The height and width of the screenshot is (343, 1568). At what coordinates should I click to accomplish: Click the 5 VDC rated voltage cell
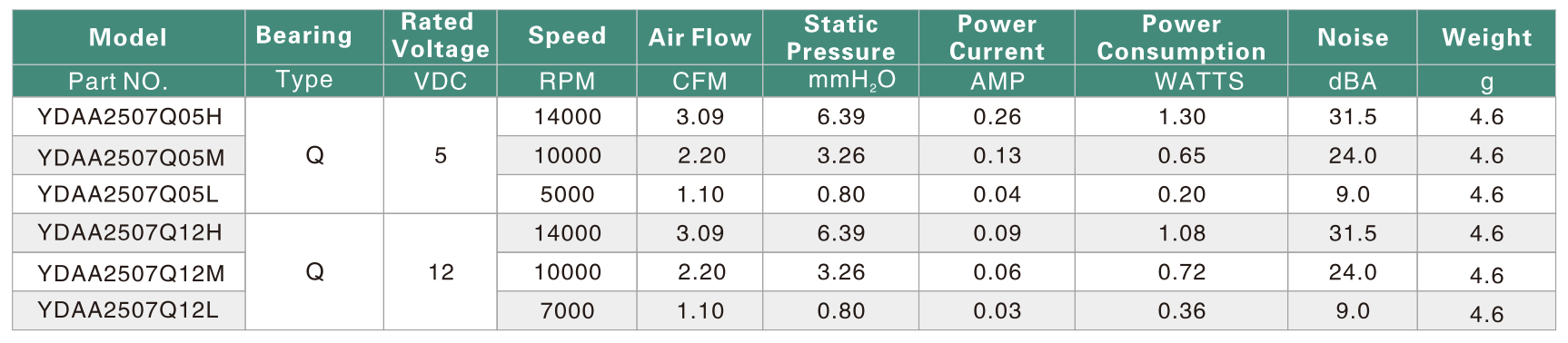(x=441, y=156)
